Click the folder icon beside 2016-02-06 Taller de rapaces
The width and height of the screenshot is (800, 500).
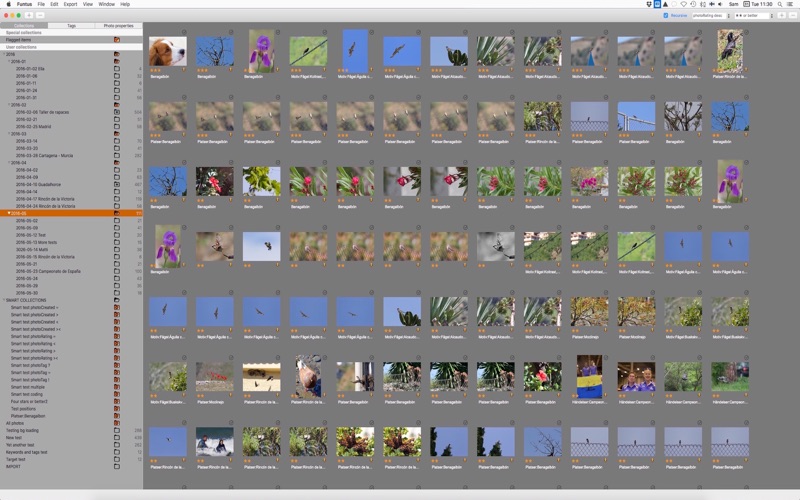[x=117, y=112]
